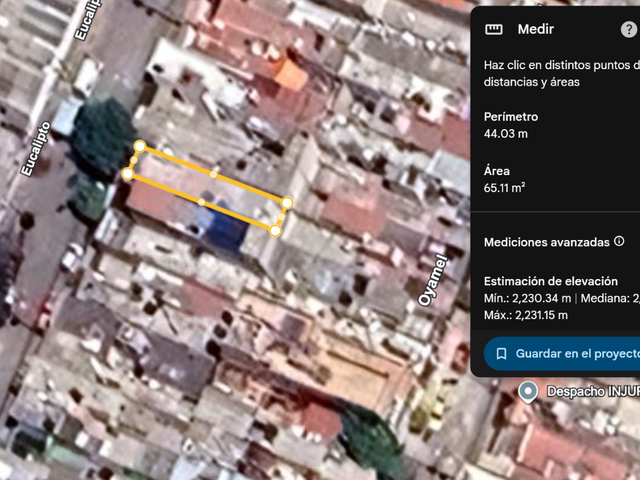Open the help question mark icon

click(x=629, y=29)
